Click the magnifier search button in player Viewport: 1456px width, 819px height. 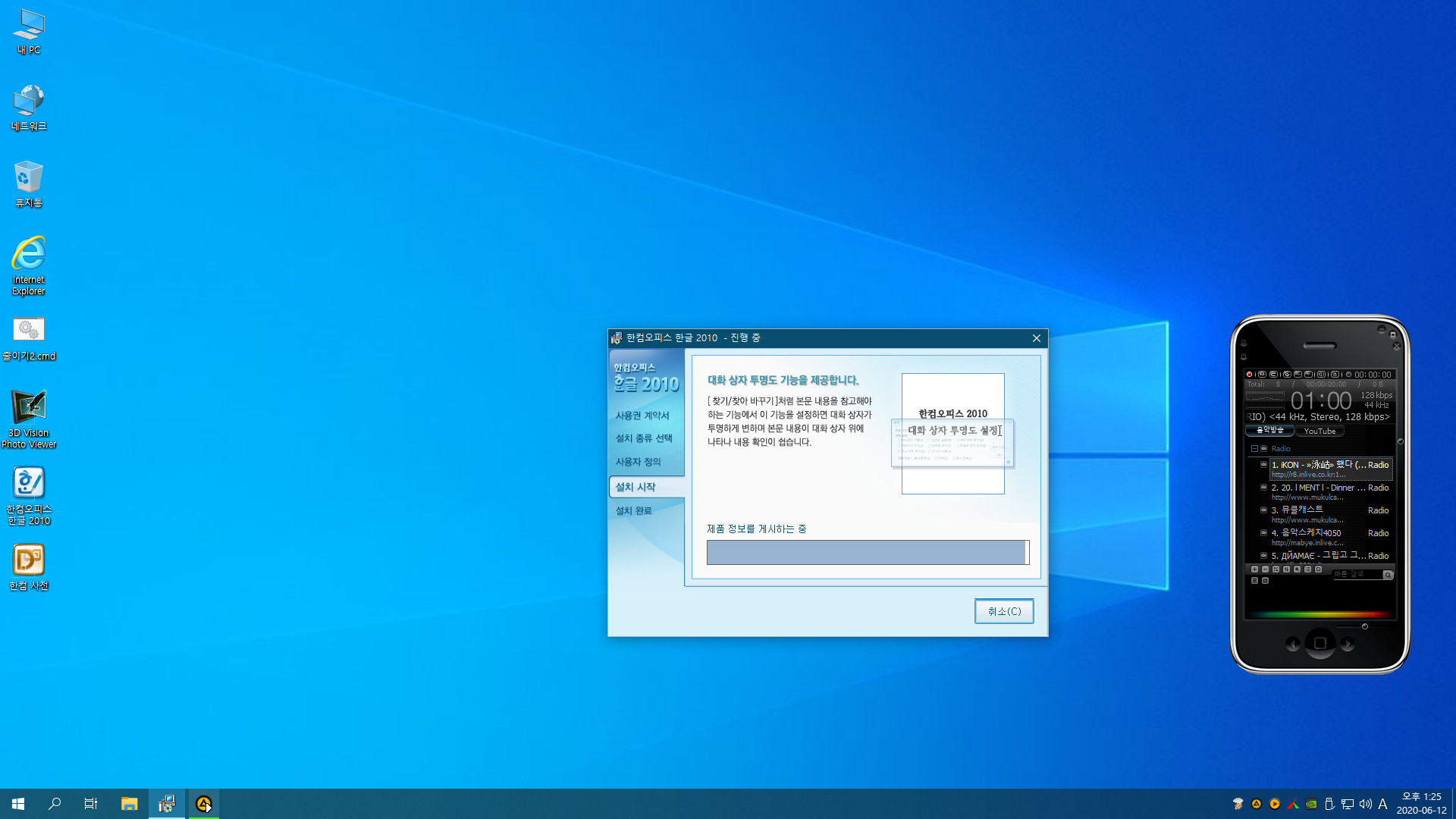(x=1388, y=575)
